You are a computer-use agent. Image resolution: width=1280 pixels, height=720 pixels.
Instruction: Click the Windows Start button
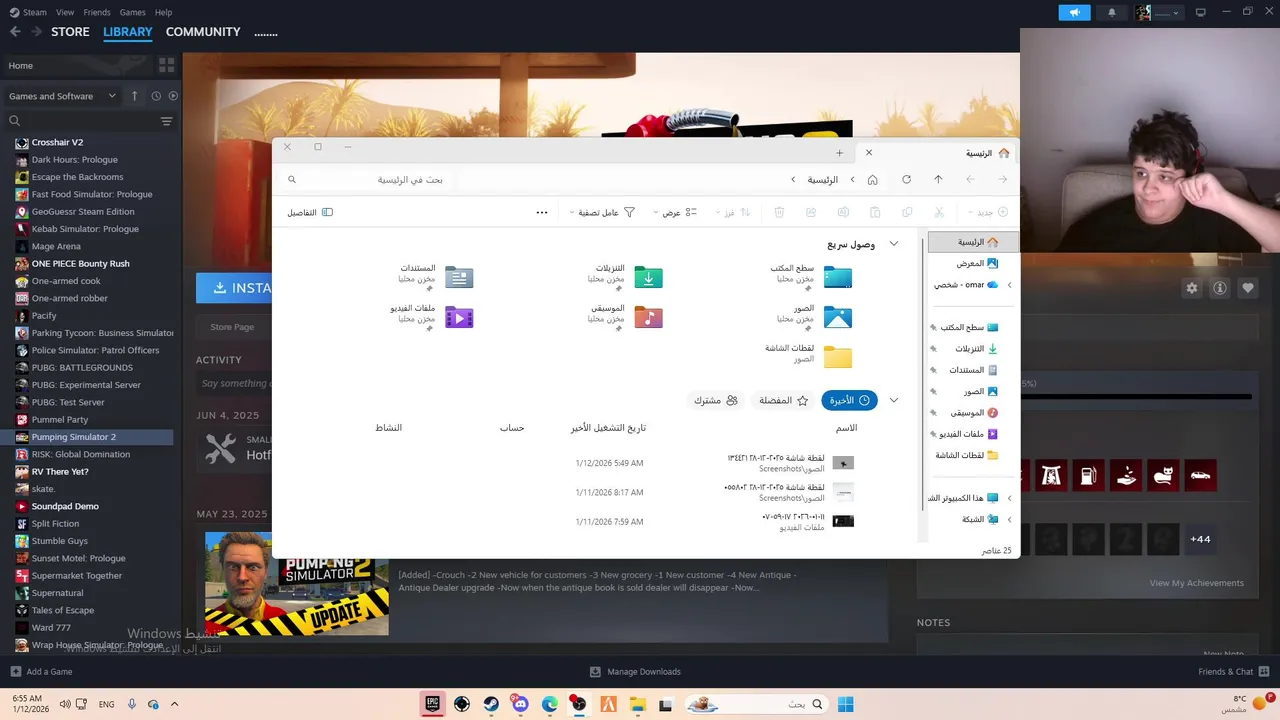coord(845,703)
